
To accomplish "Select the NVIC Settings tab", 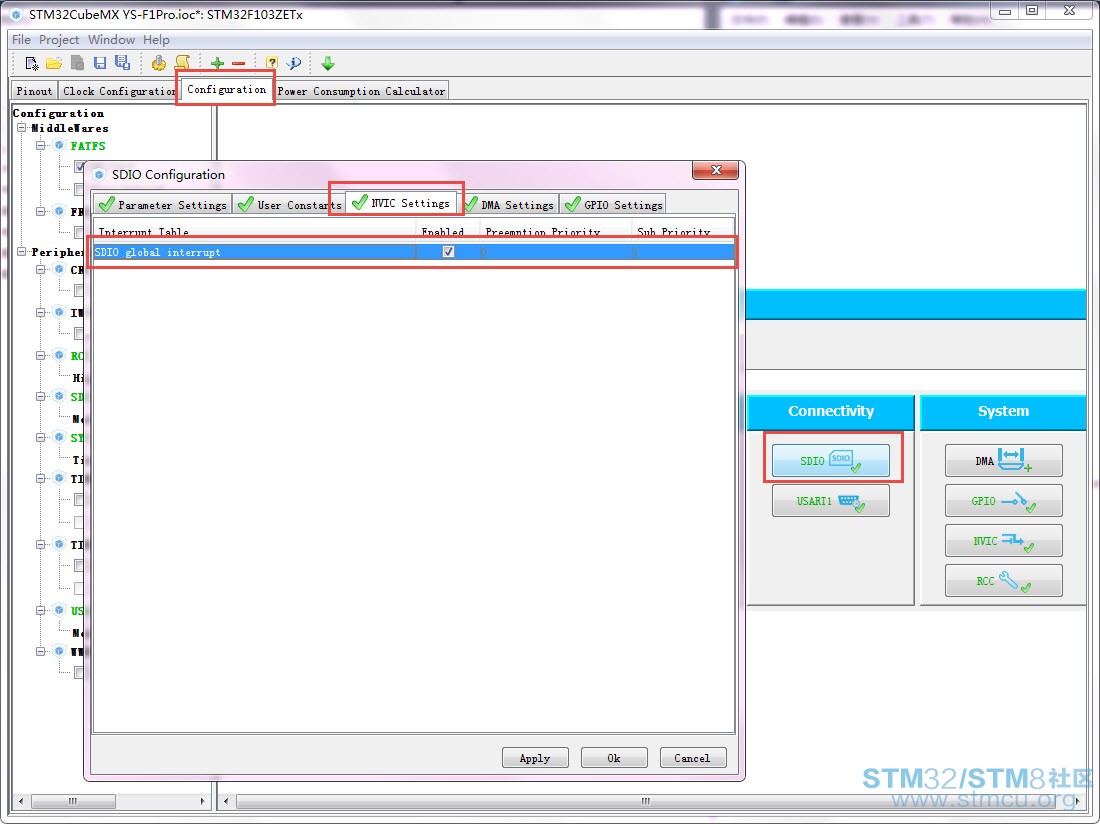I will pyautogui.click(x=401, y=203).
